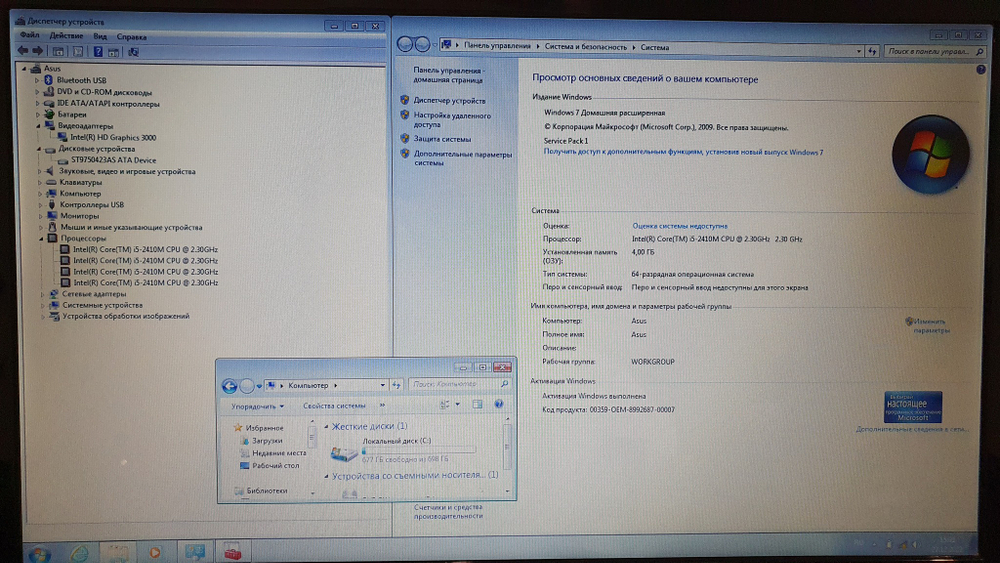
Task: Click Панель управления - домашняя страница link
Action: [448, 75]
